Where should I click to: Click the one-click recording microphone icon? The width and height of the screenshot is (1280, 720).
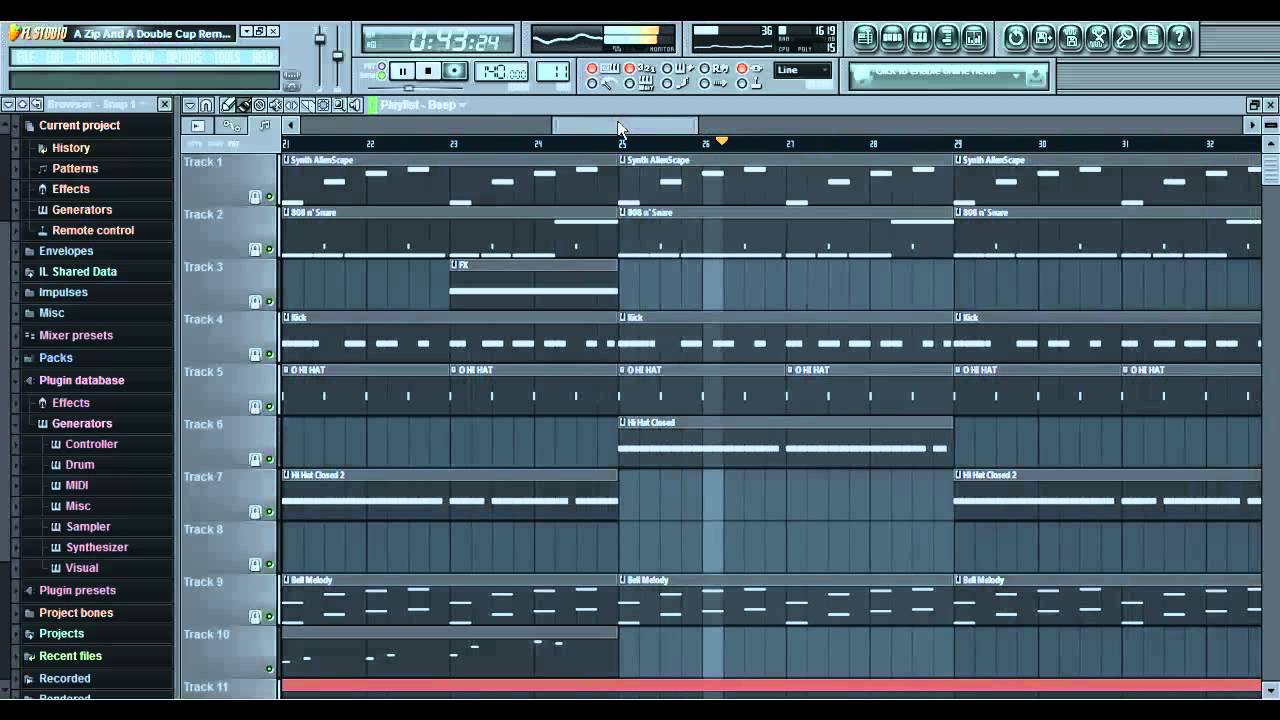[1124, 38]
